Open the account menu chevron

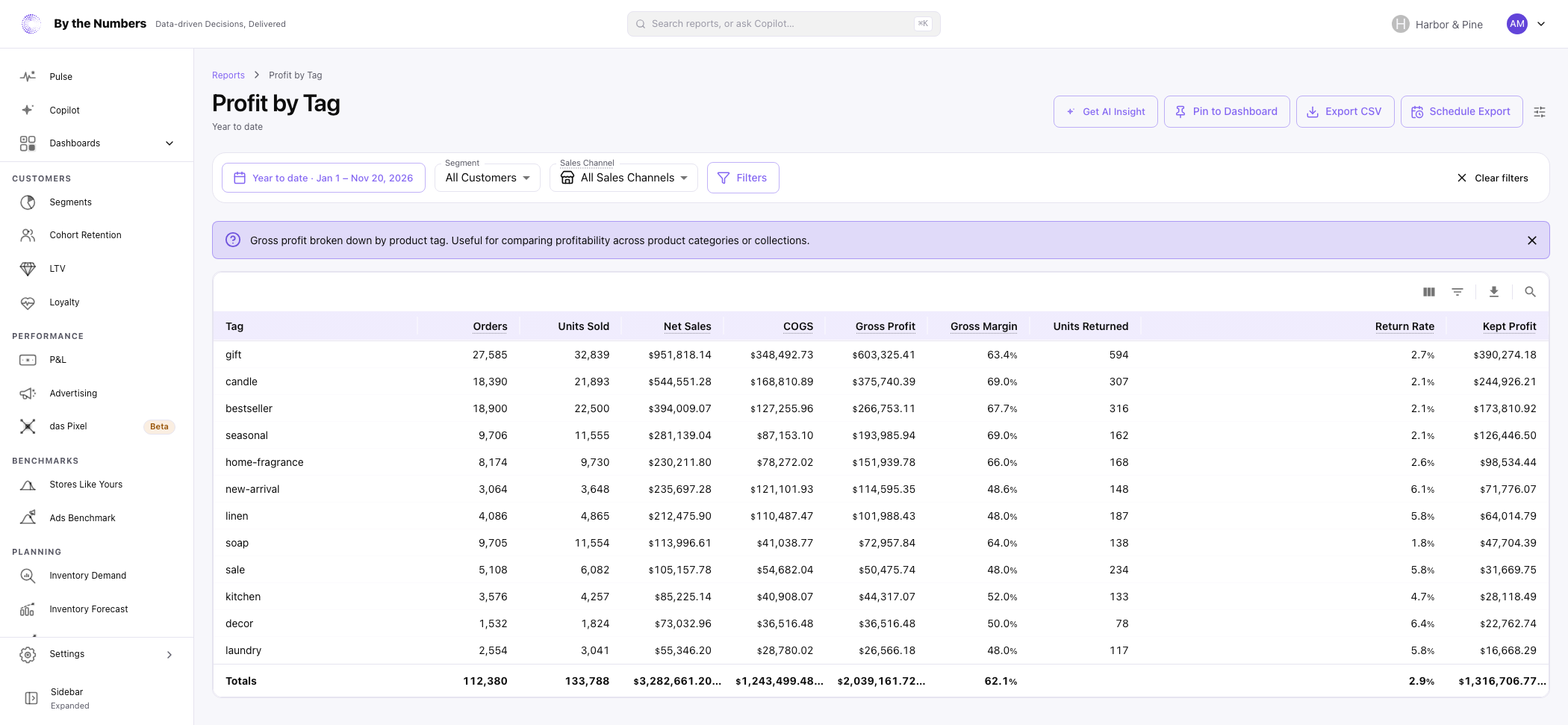tap(1541, 24)
